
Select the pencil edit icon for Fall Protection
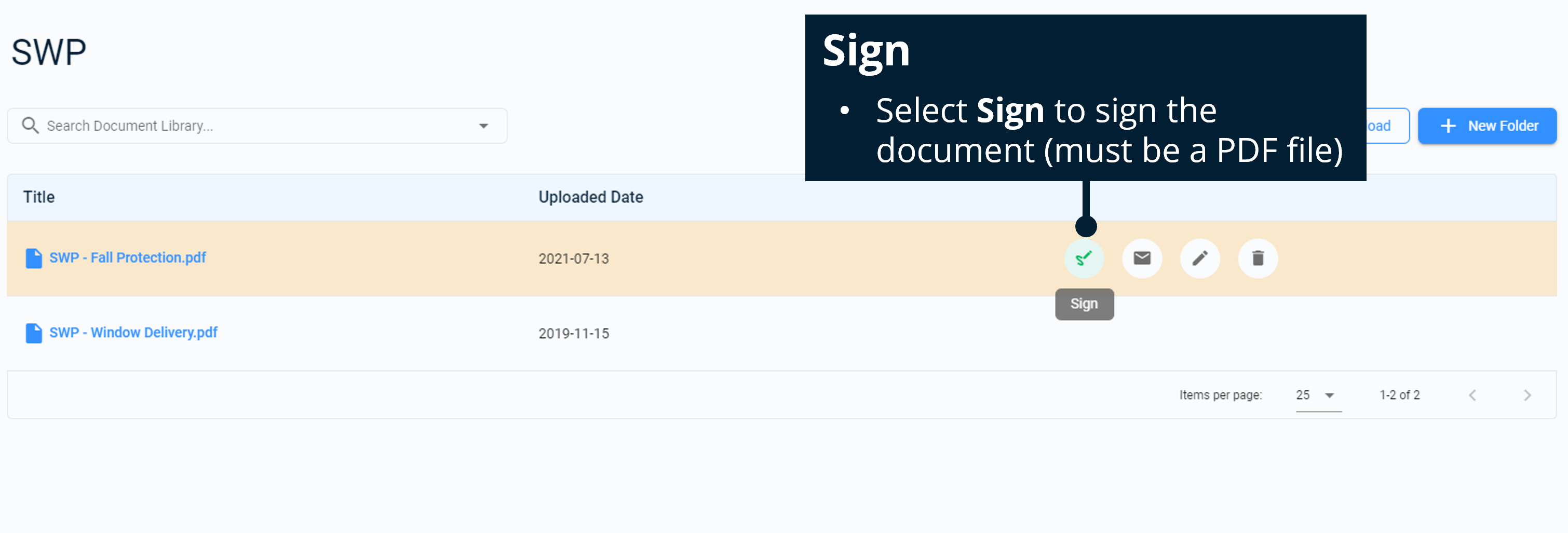pos(1200,258)
